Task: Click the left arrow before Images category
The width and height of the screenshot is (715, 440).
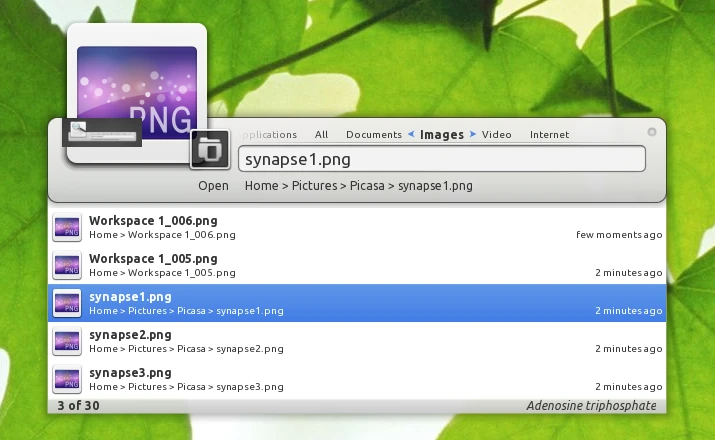Action: (411, 134)
